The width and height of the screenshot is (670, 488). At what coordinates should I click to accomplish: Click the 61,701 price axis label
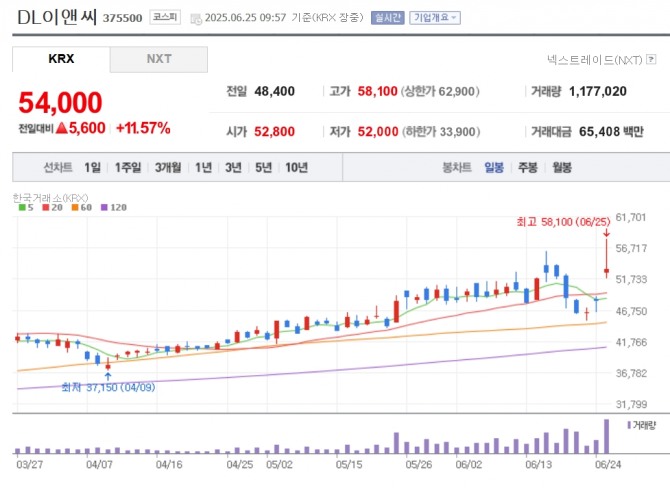631,218
